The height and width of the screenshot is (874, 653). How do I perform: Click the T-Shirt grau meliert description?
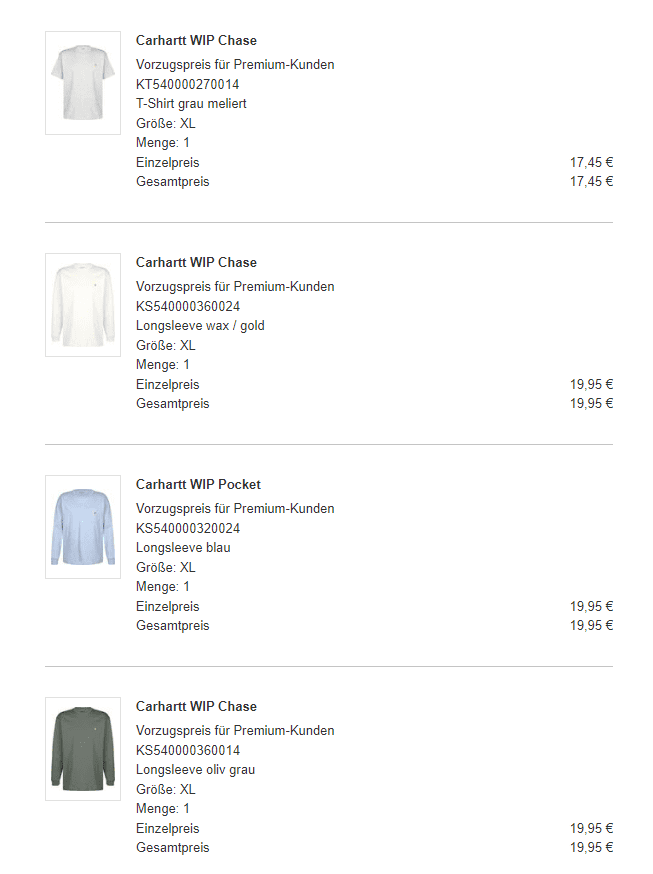pos(191,104)
